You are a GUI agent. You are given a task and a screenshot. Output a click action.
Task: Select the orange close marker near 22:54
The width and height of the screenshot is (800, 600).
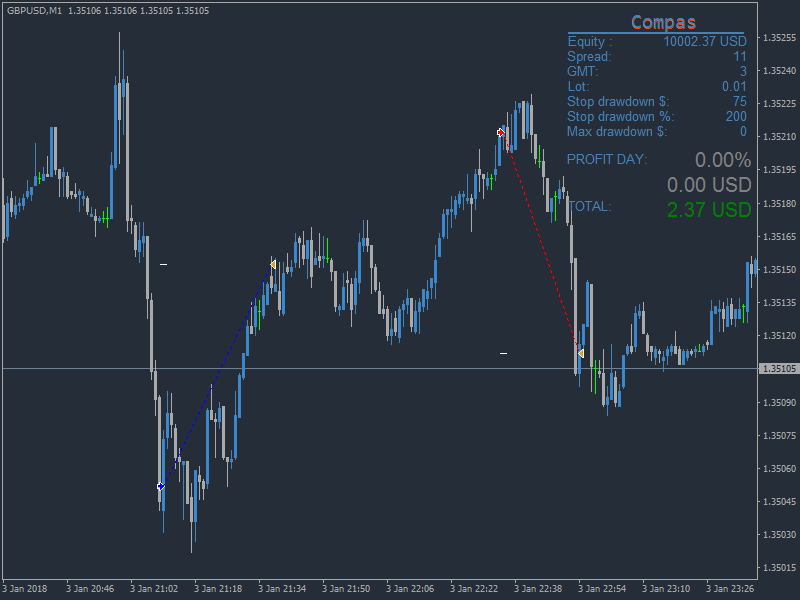pyautogui.click(x=581, y=353)
